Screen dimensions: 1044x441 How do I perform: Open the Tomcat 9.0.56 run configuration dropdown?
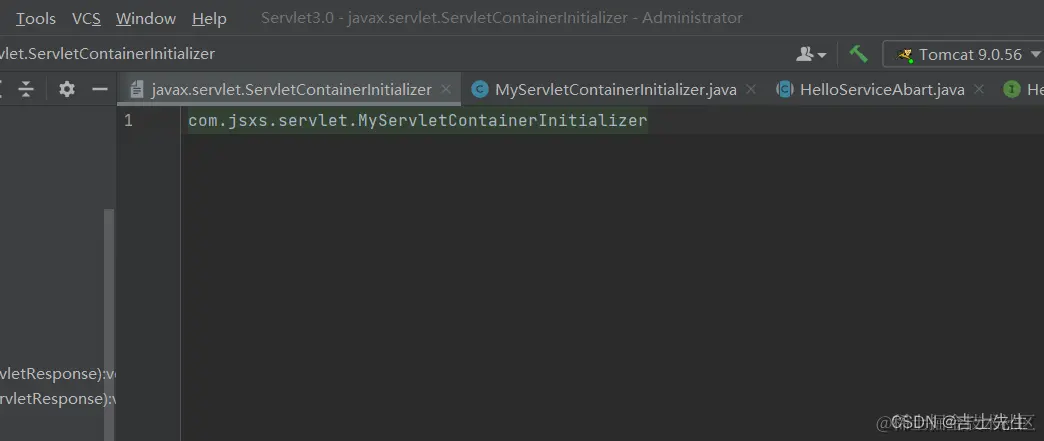click(963, 55)
